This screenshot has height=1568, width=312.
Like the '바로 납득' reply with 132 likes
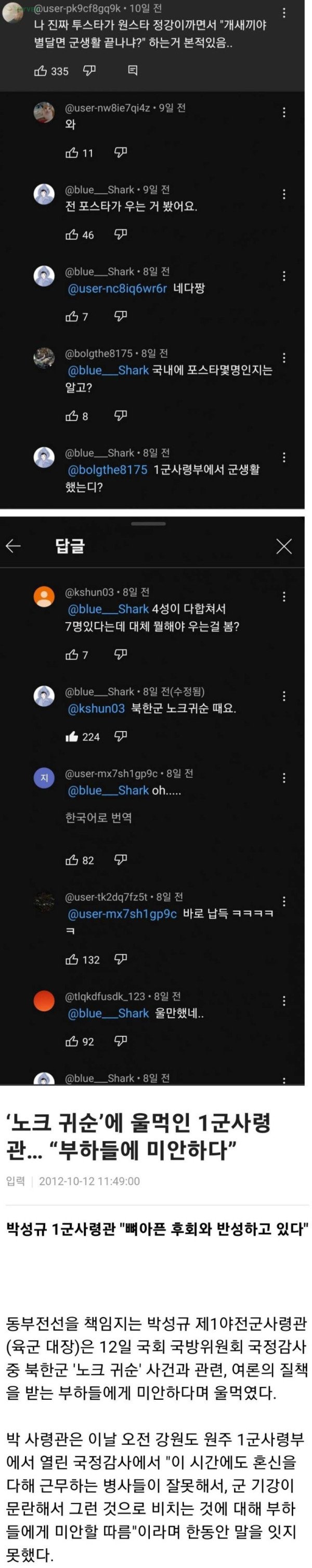(72, 959)
